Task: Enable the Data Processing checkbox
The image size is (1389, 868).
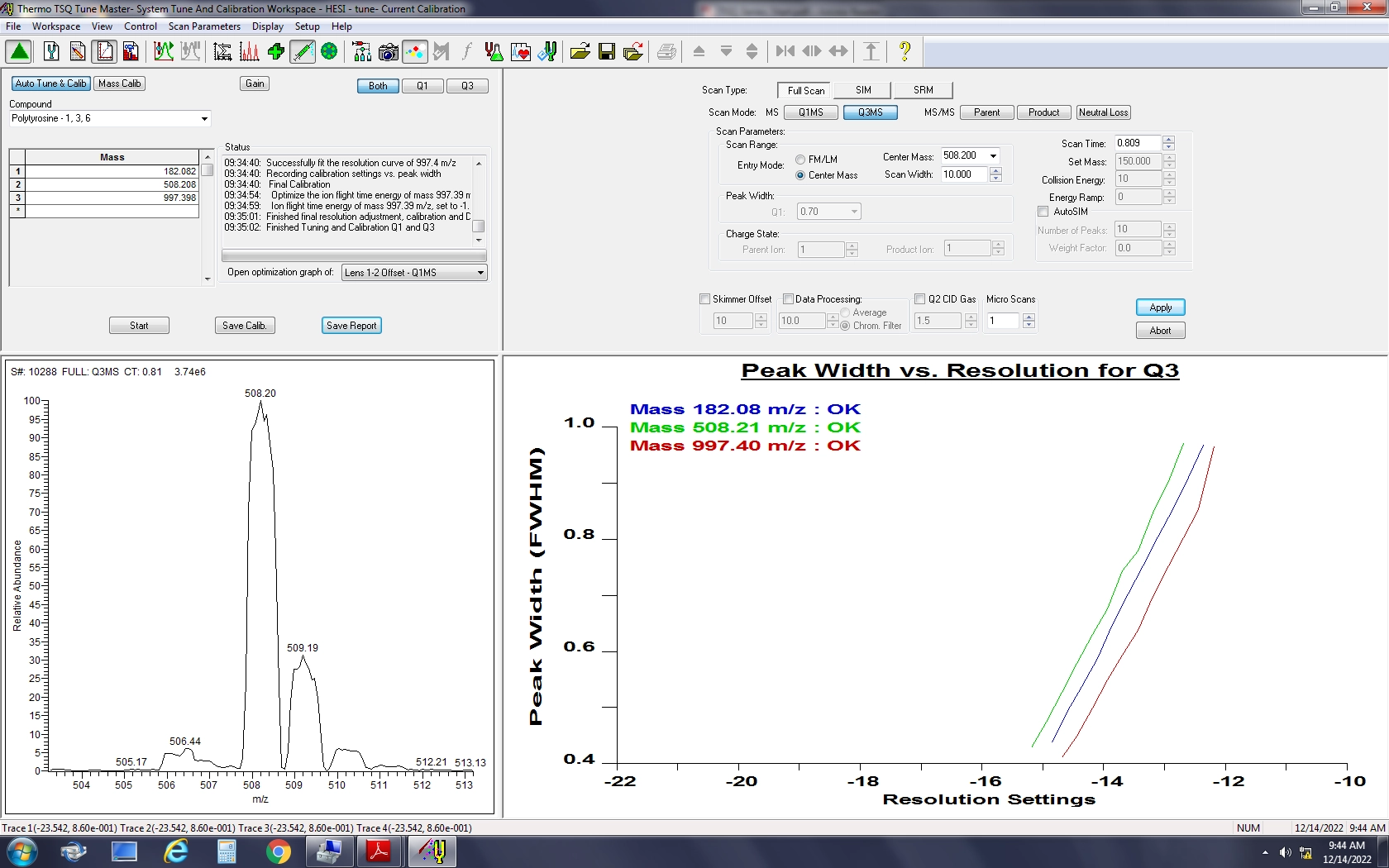Action: (x=788, y=299)
